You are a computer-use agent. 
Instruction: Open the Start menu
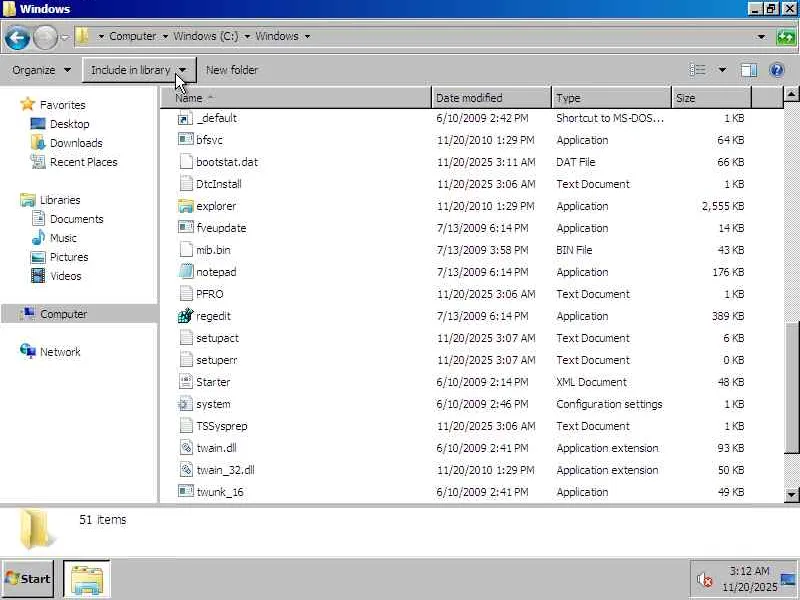point(28,579)
